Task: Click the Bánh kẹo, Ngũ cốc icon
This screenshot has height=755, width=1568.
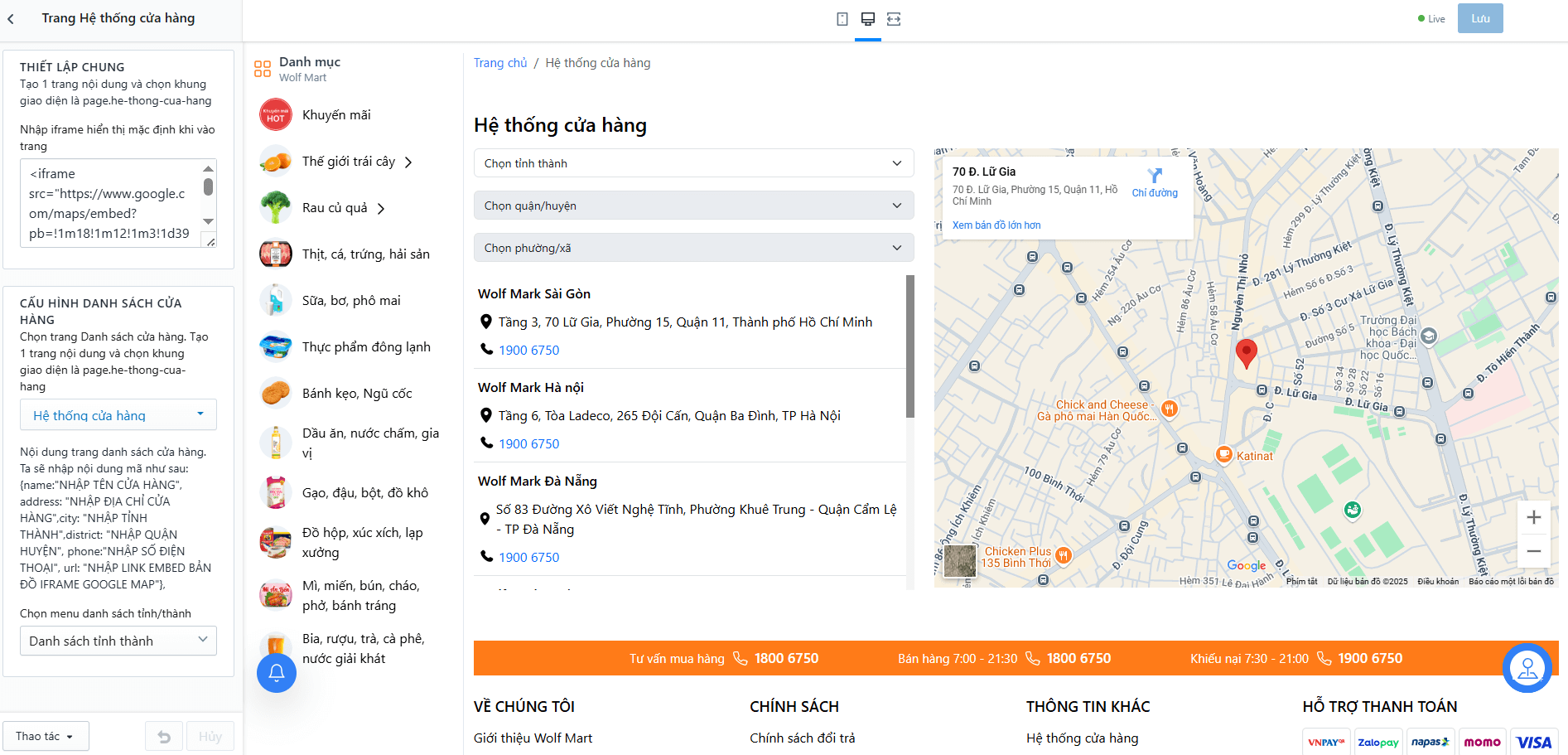Action: click(x=276, y=394)
